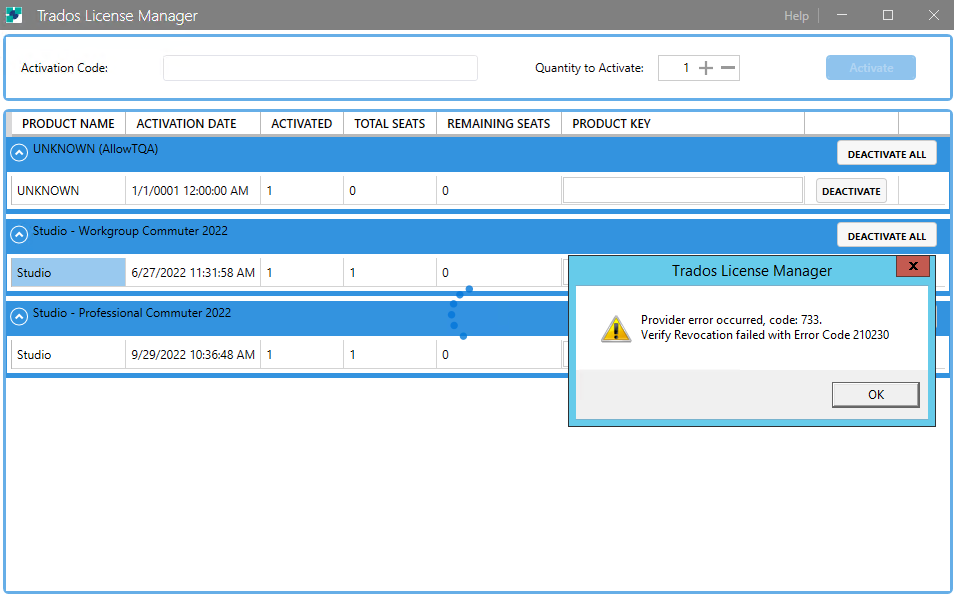
Task: Deactivate the UNKNOWN license row
Action: coord(851,191)
